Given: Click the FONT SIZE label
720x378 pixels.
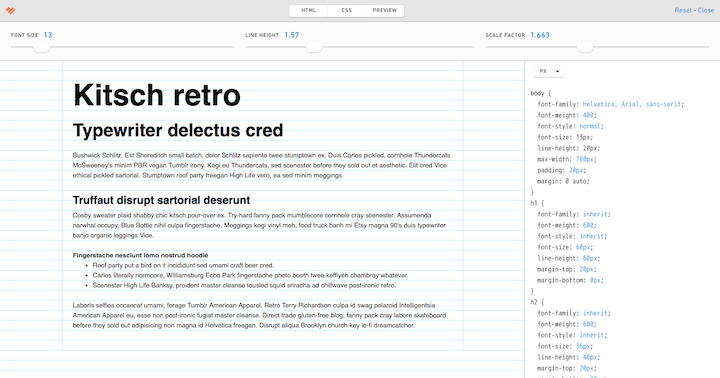Looking at the screenshot, I should 24,35.
